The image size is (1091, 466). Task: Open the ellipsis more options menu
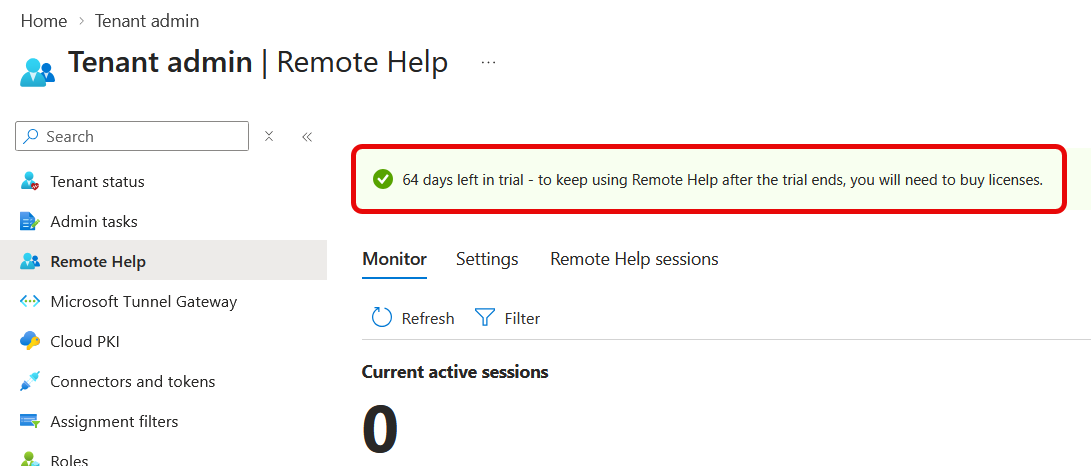[488, 63]
